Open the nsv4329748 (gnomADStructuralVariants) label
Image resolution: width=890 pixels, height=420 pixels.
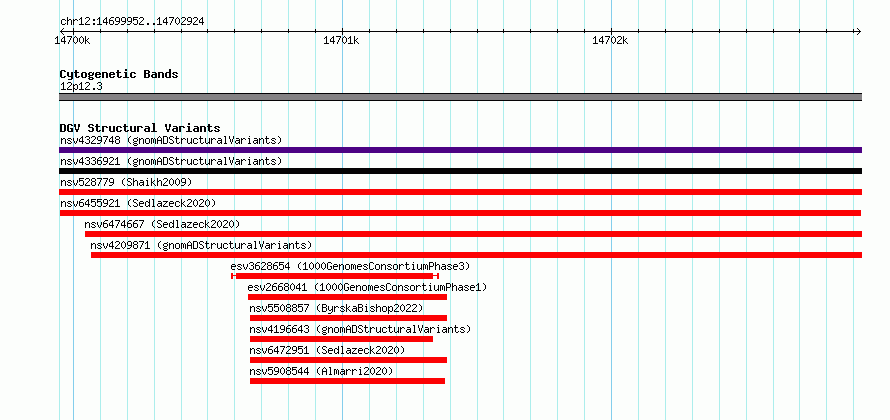tap(171, 140)
